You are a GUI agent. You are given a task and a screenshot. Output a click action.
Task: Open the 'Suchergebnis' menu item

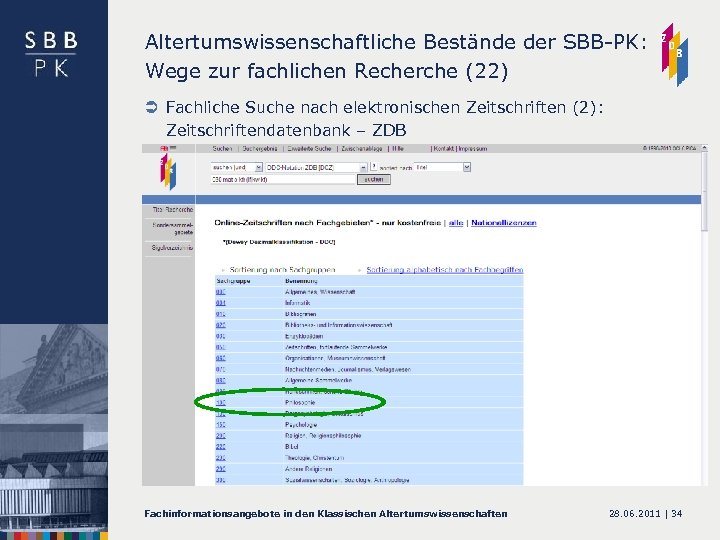pyautogui.click(x=260, y=149)
